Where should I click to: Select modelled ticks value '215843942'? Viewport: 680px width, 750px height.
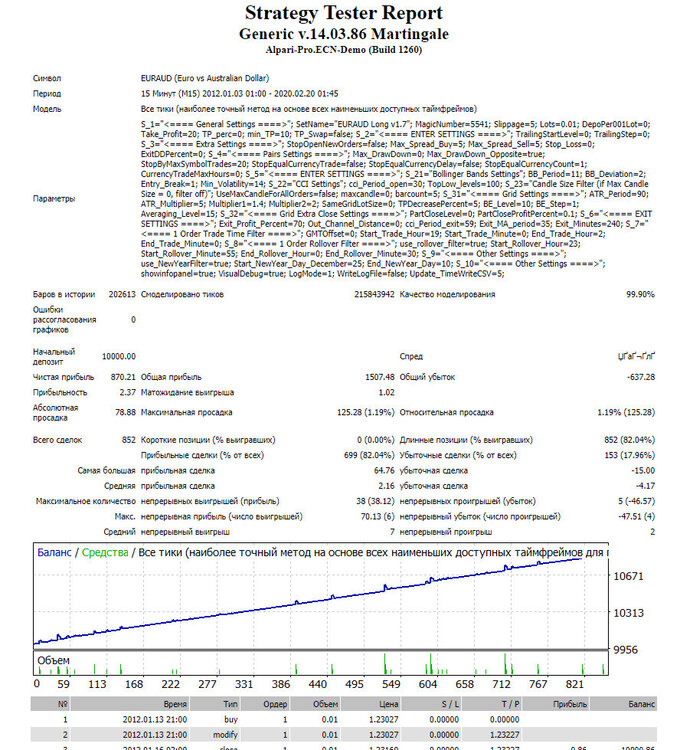374,294
